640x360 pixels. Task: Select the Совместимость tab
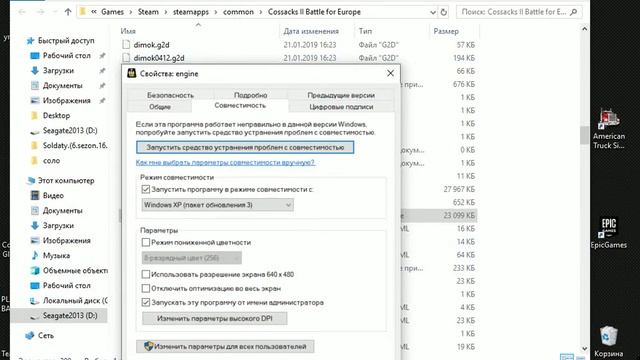point(240,106)
